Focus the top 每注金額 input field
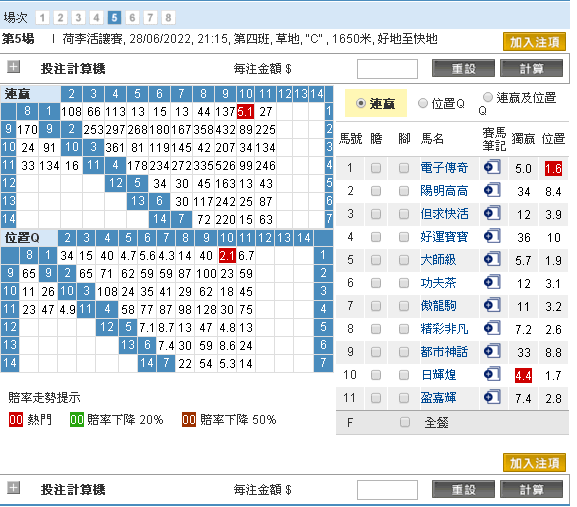This screenshot has height=507, width=577. (x=387, y=69)
